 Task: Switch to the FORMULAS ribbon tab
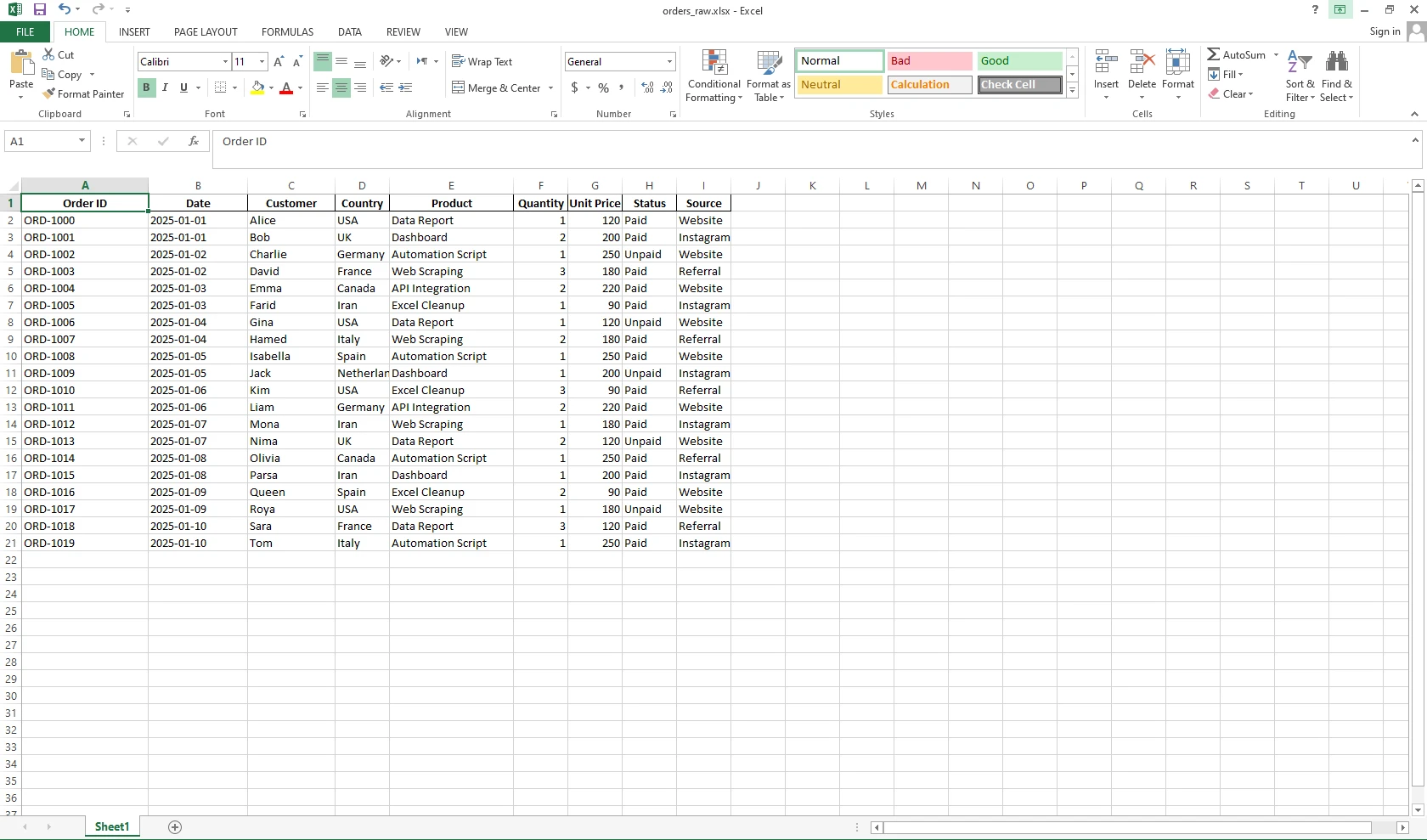[x=287, y=32]
